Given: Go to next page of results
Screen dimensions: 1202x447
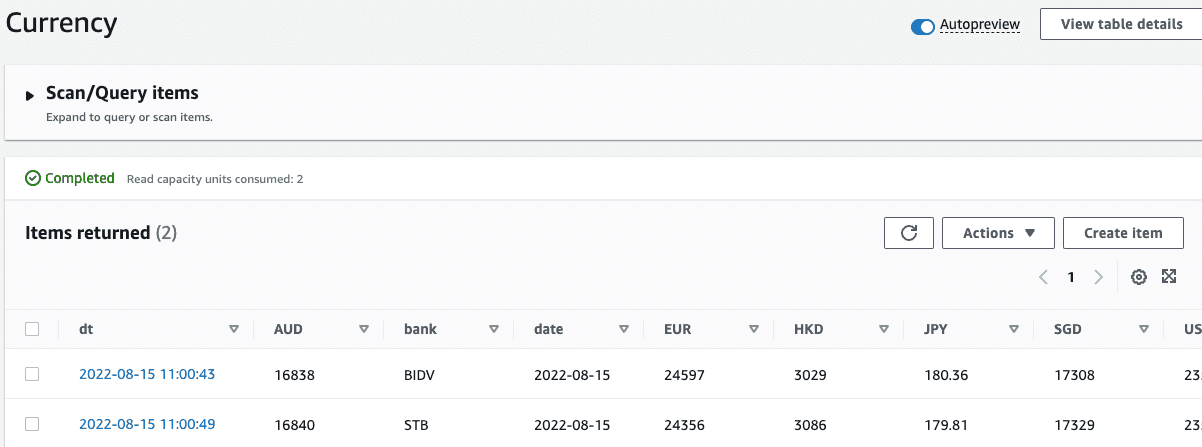Looking at the screenshot, I should (1098, 277).
